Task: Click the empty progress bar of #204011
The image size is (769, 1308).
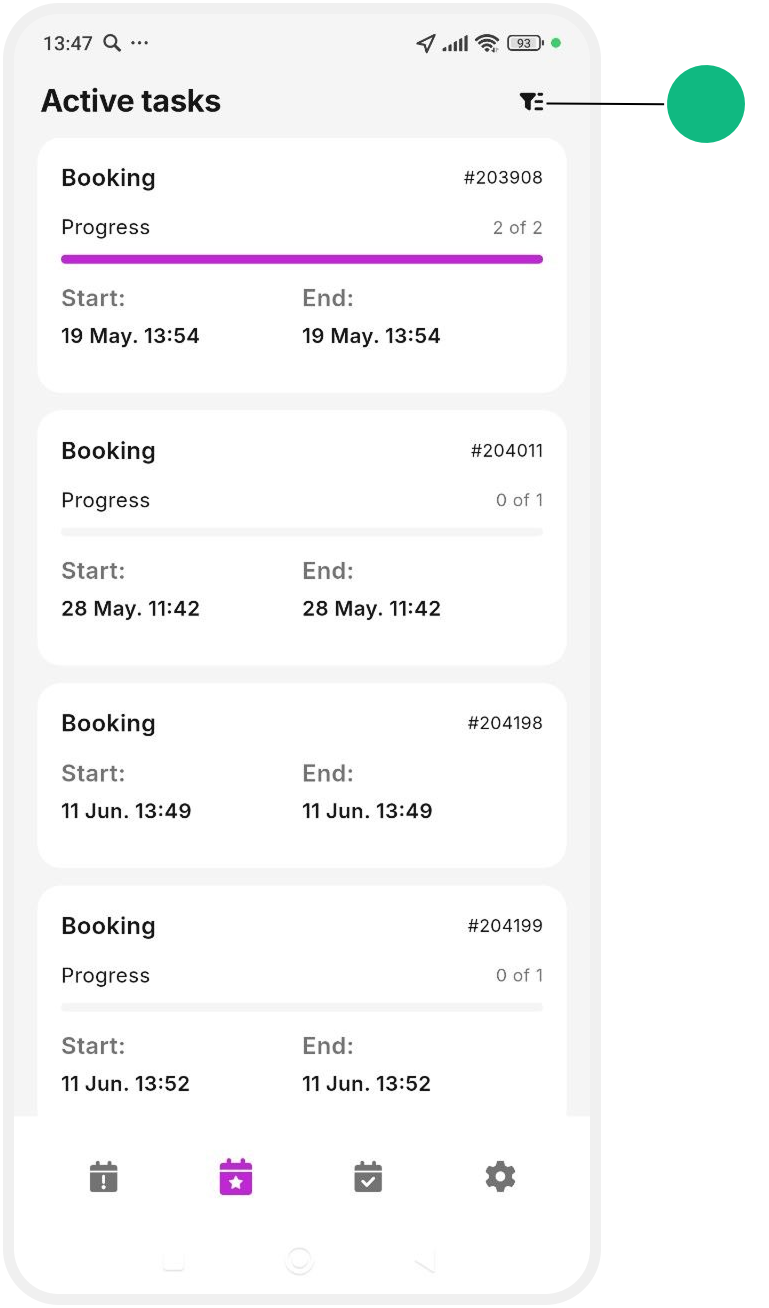Action: [x=302, y=532]
